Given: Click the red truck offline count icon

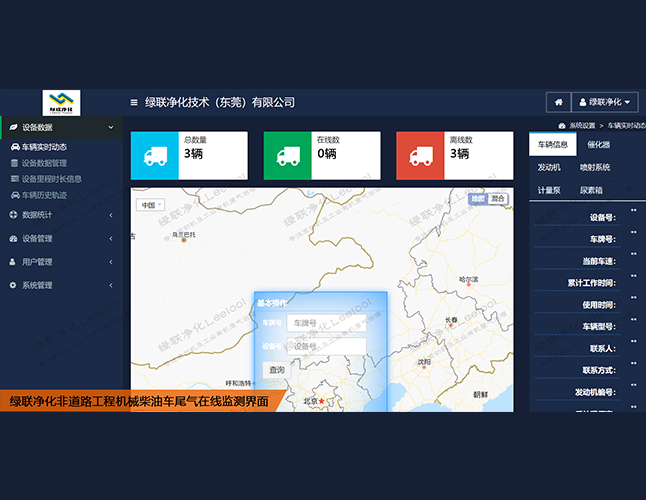Looking at the screenshot, I should click(x=420, y=155).
